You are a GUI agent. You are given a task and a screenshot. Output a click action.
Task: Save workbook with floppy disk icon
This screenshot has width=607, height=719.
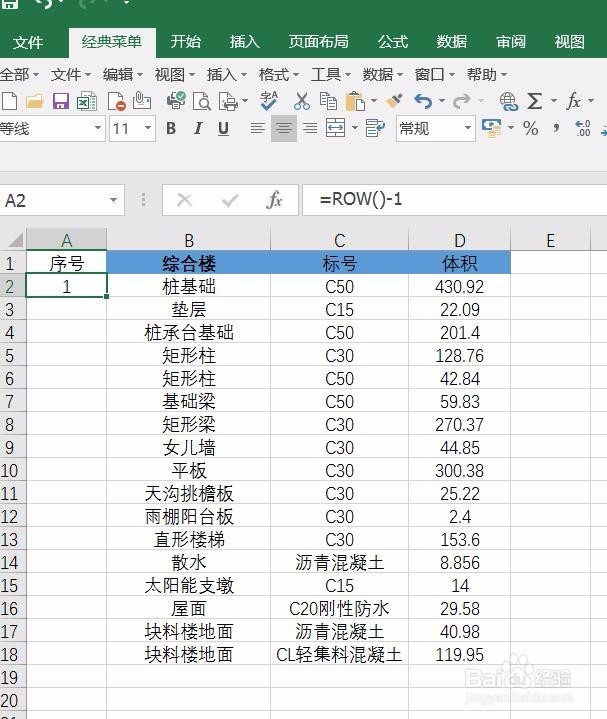coord(61,101)
